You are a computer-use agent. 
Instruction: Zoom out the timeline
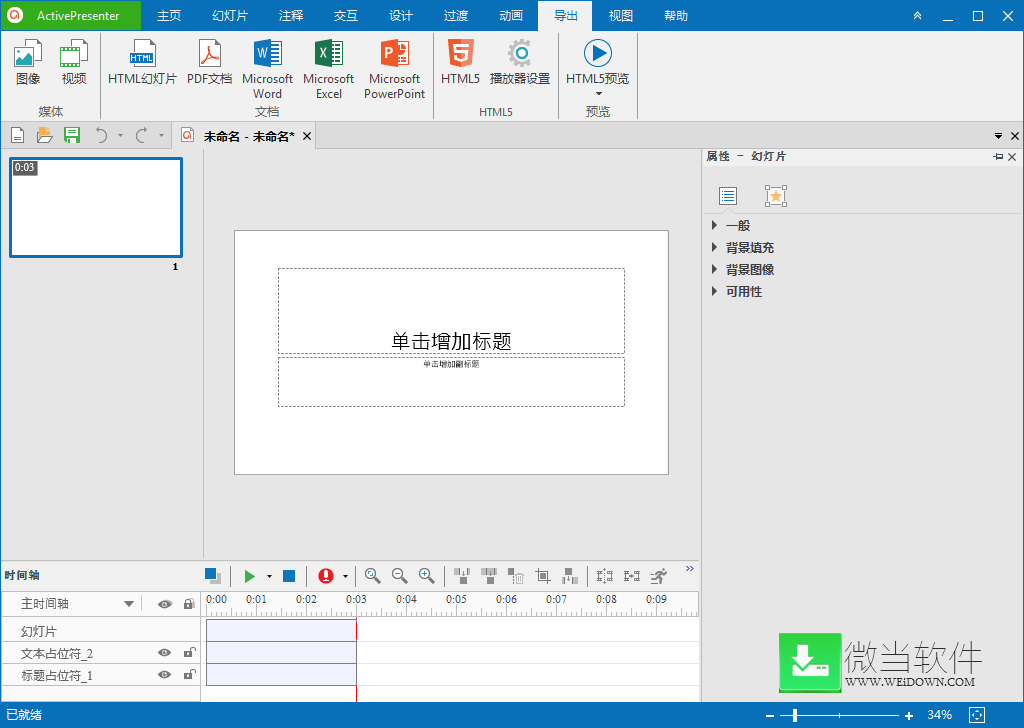400,575
